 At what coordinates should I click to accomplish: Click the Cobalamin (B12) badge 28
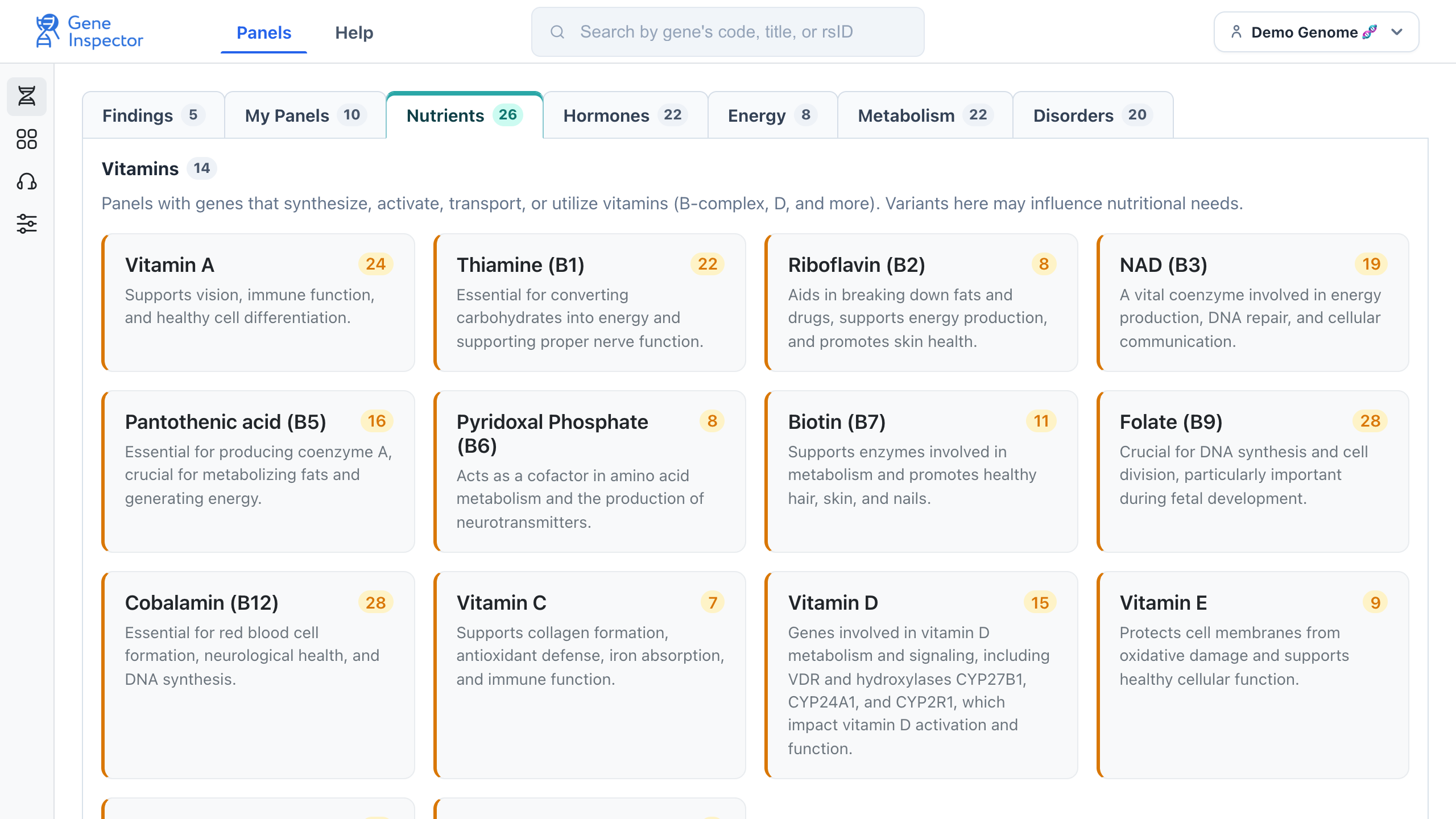pos(376,602)
